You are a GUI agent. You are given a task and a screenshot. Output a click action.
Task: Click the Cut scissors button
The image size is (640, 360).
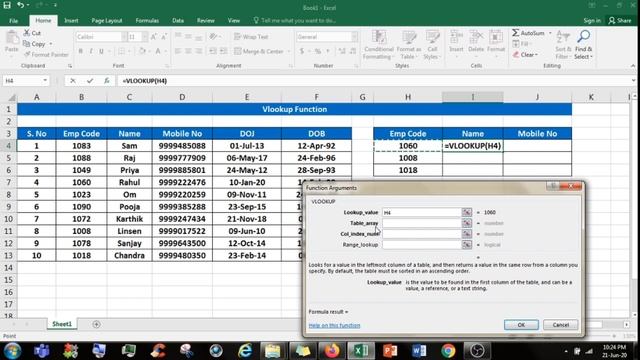coord(32,33)
